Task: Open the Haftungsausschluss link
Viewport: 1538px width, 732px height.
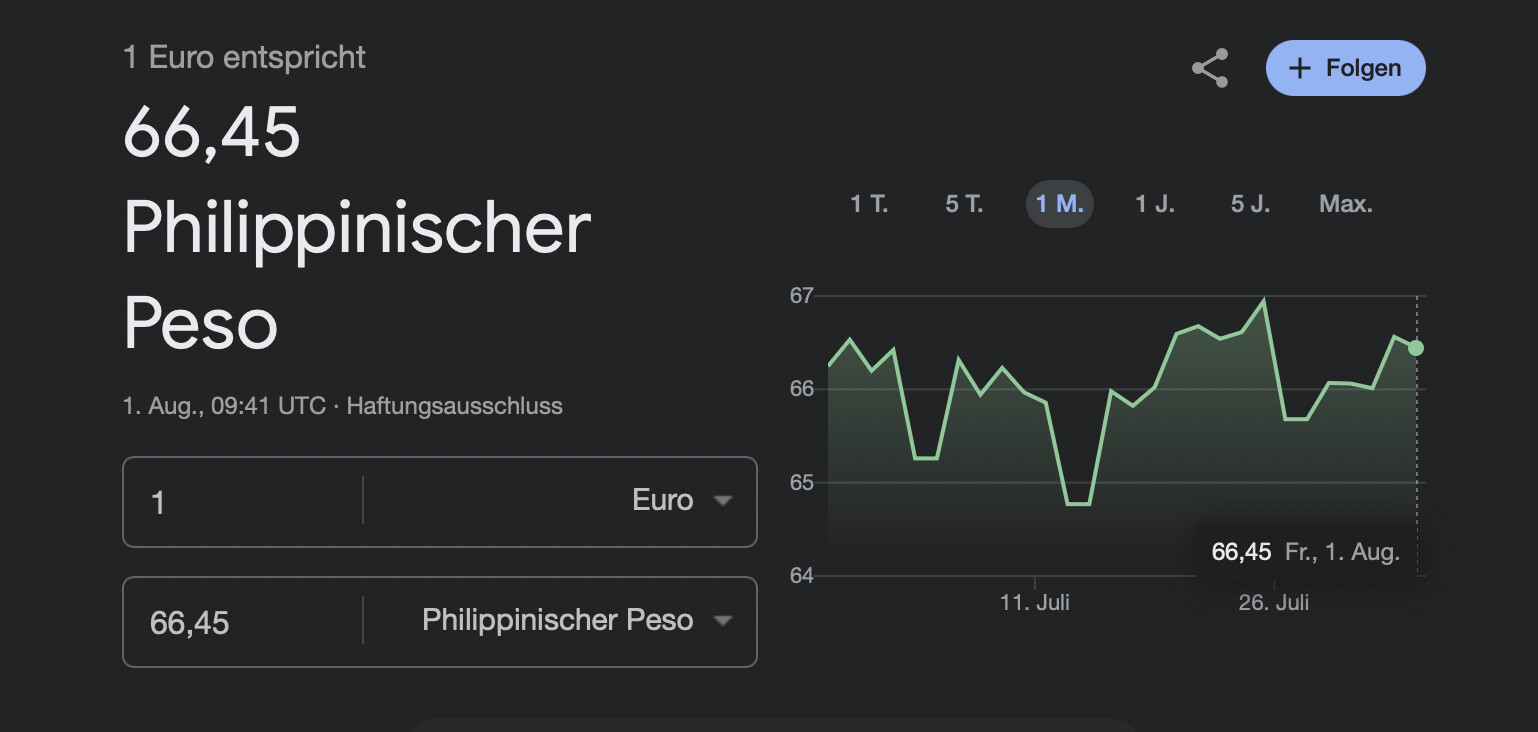Action: [454, 406]
